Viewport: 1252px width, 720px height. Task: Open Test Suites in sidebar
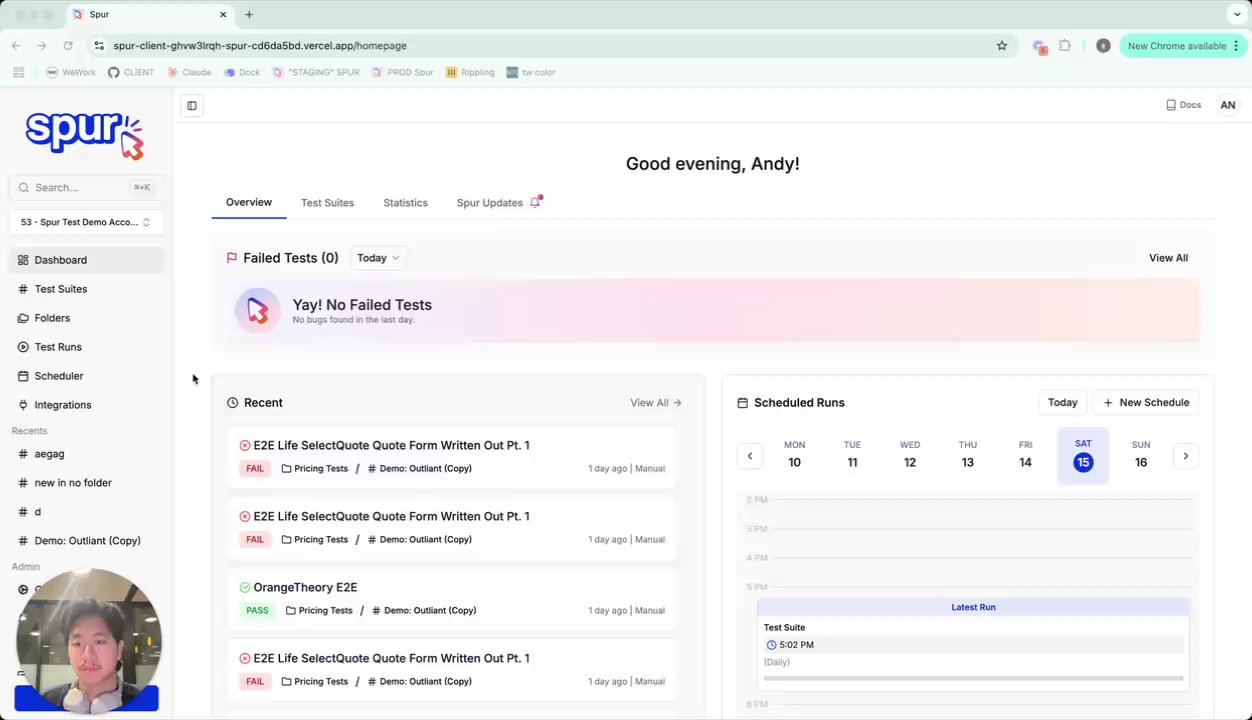click(x=87, y=289)
